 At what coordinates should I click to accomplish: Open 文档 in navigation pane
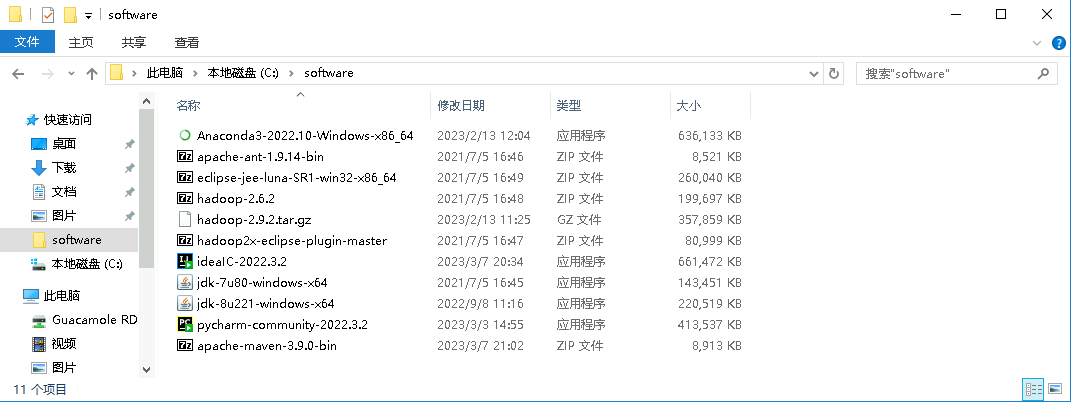[64, 192]
